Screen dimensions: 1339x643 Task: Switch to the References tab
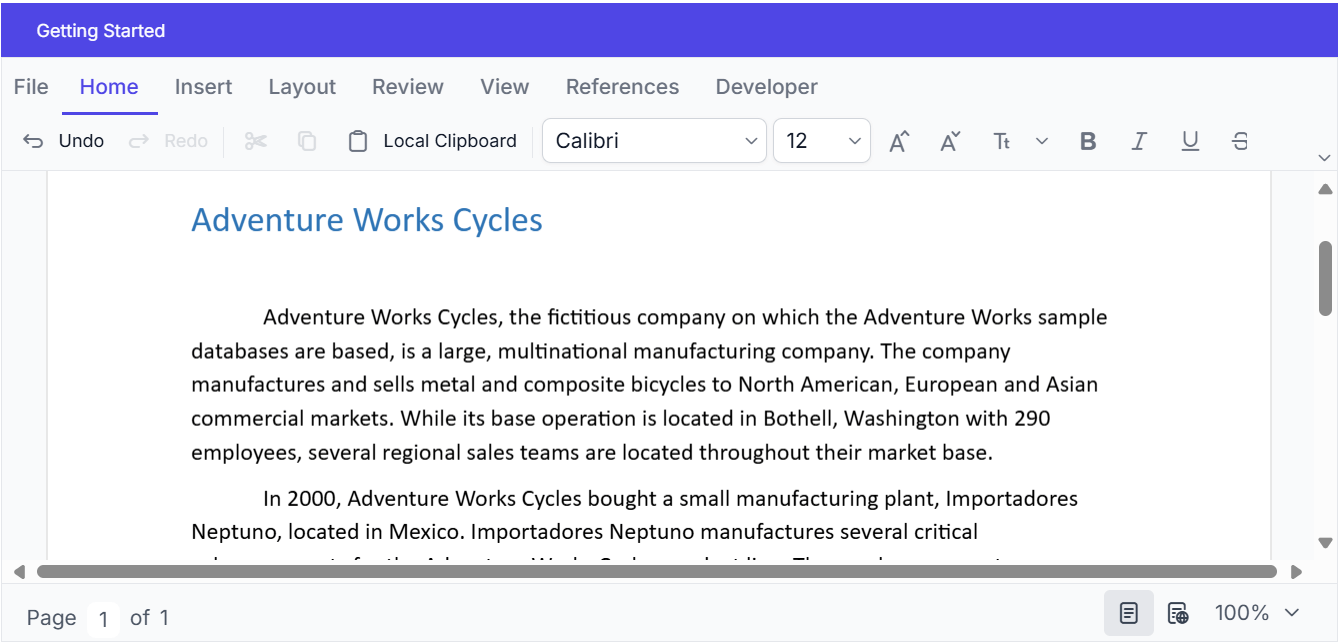pyautogui.click(x=622, y=87)
